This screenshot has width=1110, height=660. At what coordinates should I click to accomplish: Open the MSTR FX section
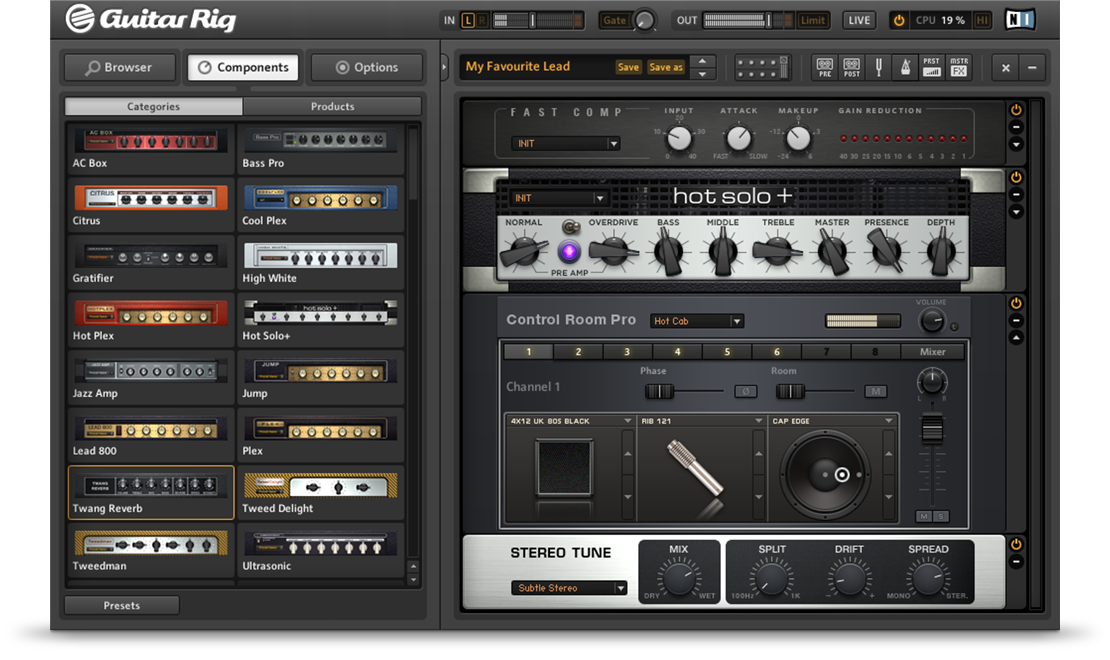pos(958,67)
